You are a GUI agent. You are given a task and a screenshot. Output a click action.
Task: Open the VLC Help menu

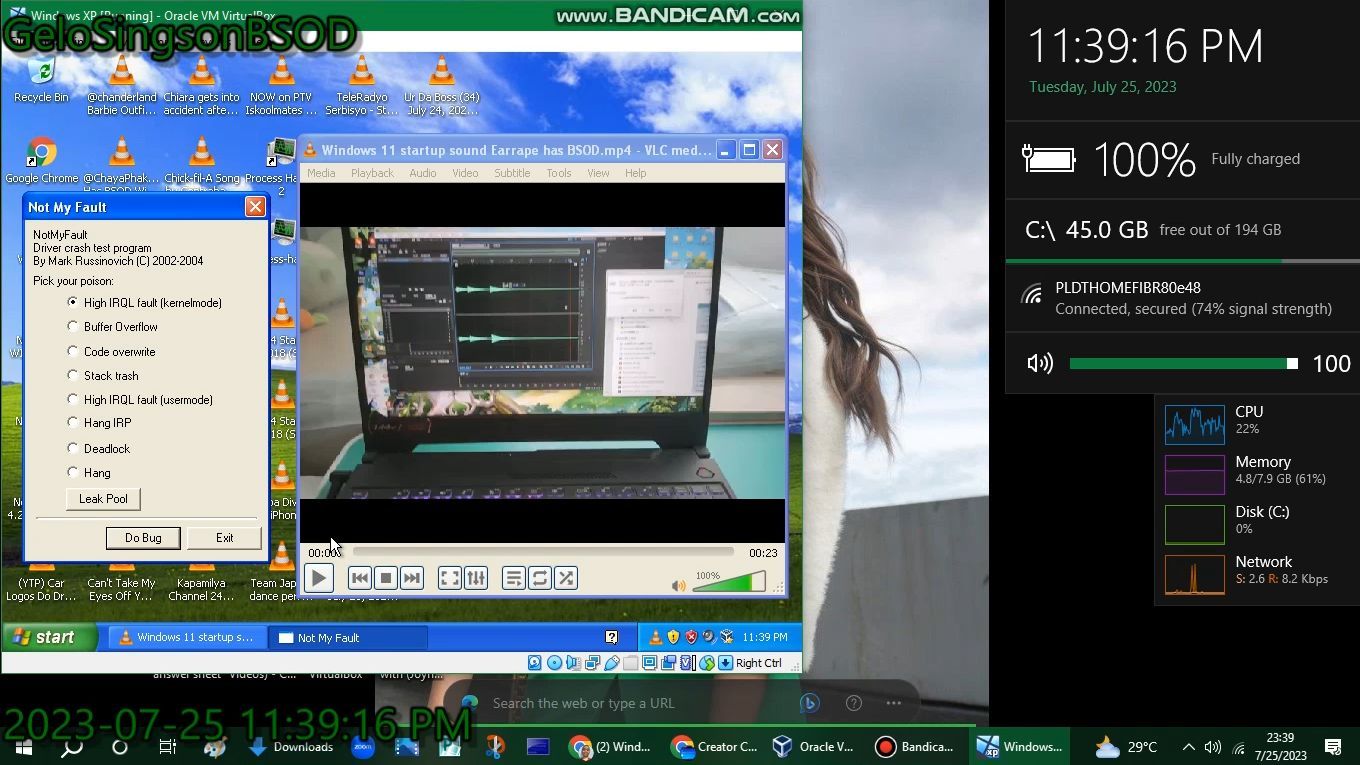635,173
